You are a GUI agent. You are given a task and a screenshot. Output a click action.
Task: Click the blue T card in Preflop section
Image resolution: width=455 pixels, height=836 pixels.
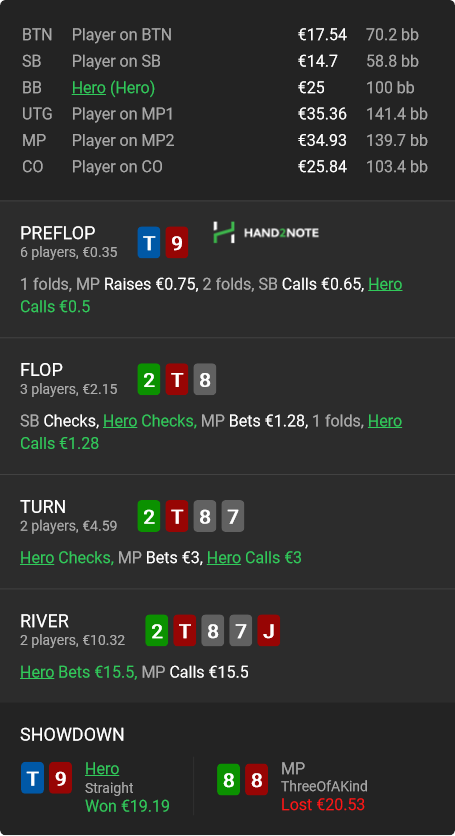tap(149, 243)
